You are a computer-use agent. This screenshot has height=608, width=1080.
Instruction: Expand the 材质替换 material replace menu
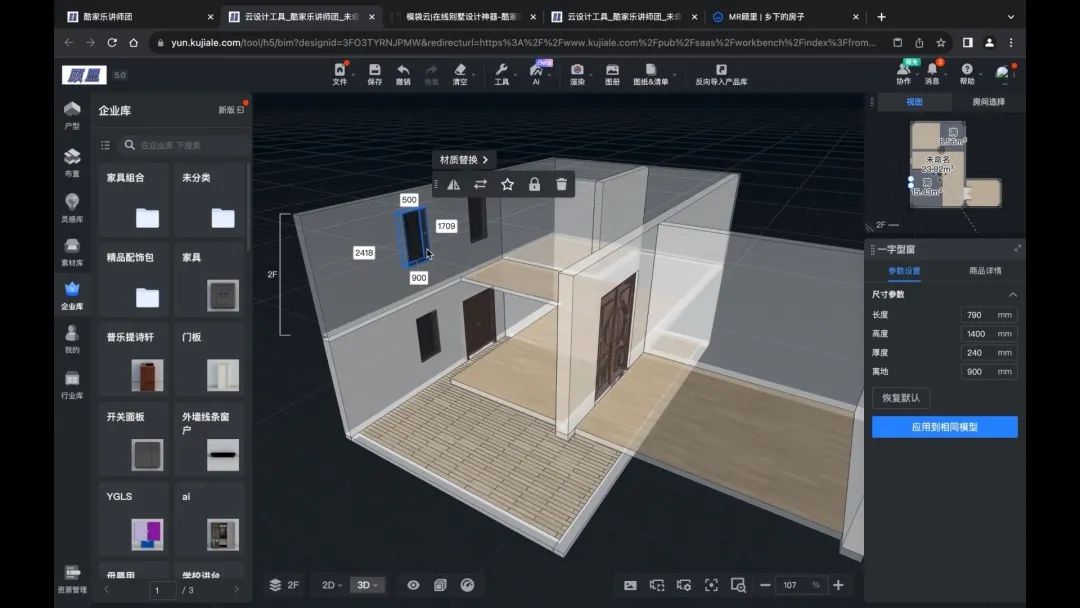click(465, 160)
